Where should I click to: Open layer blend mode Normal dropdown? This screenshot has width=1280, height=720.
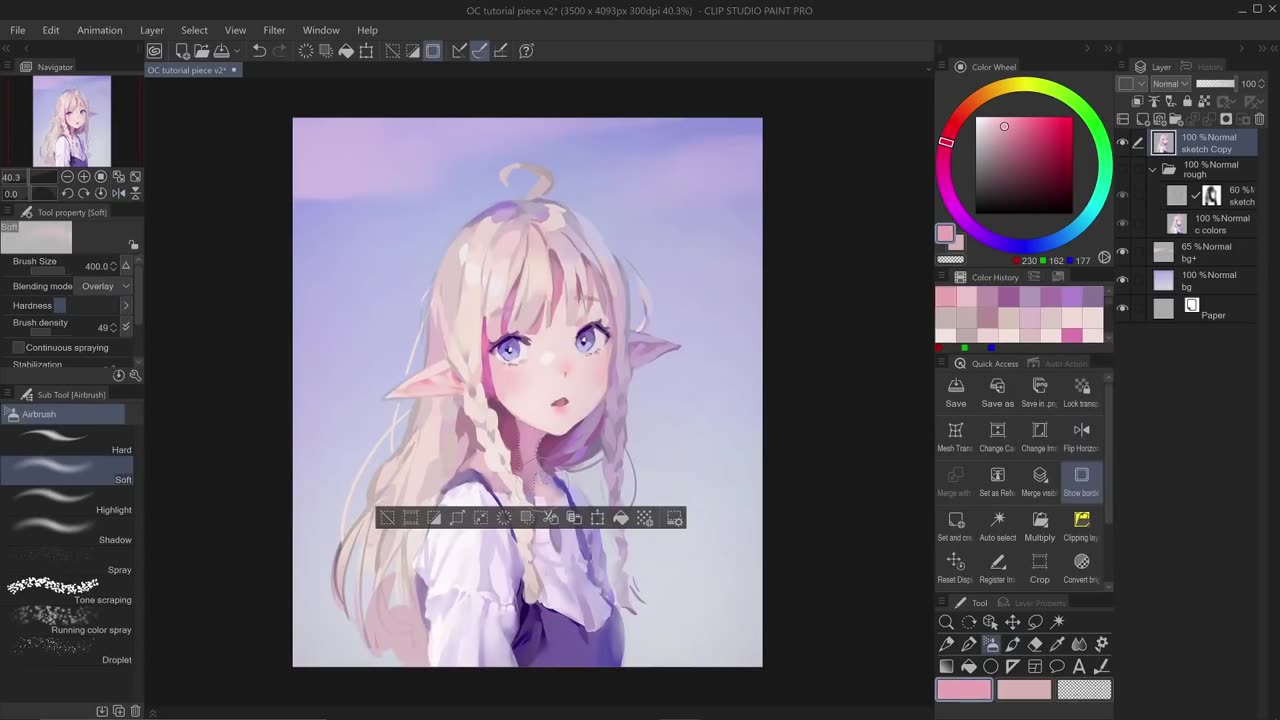pos(1170,84)
